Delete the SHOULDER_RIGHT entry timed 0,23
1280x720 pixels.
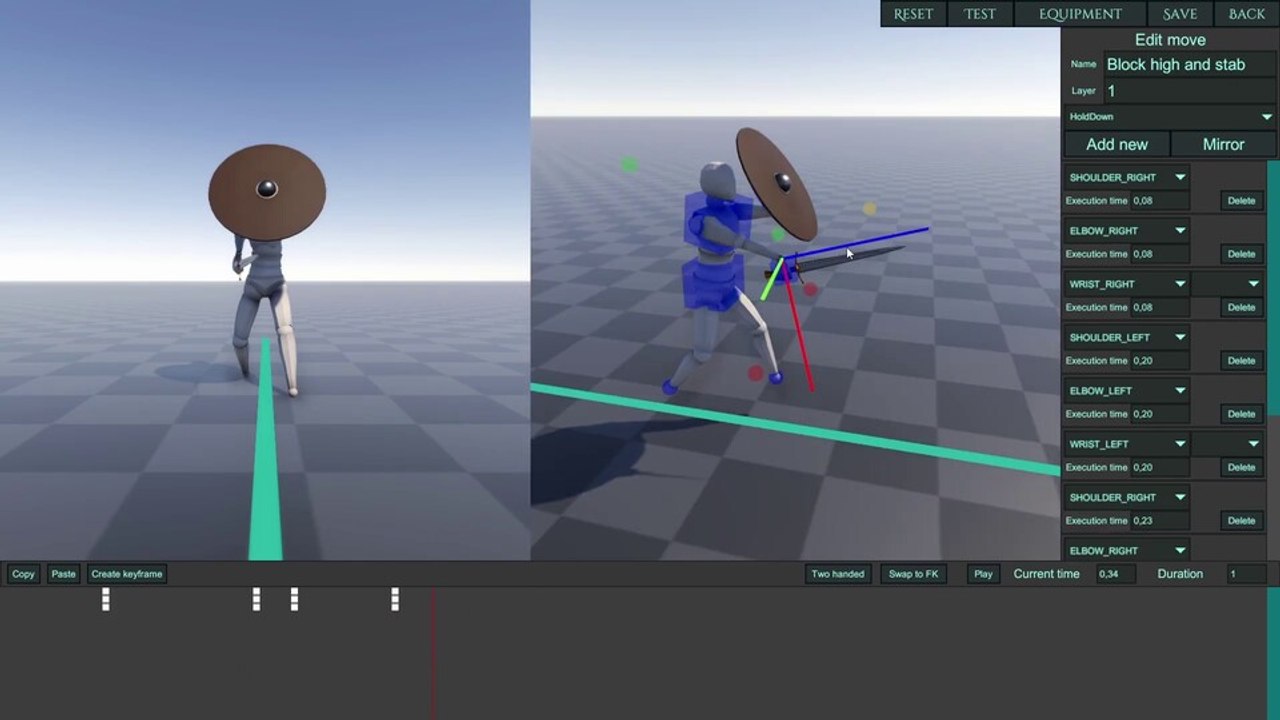click(x=1241, y=520)
